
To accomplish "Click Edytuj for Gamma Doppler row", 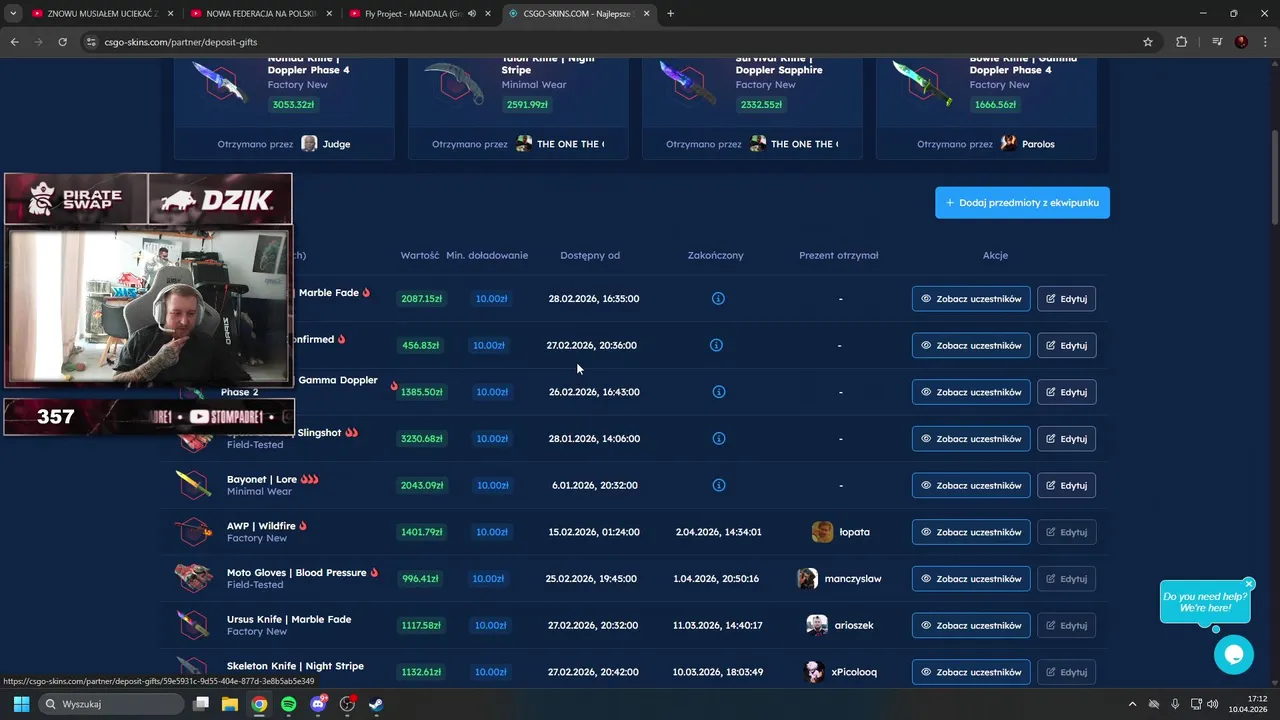I will pyautogui.click(x=1066, y=392).
